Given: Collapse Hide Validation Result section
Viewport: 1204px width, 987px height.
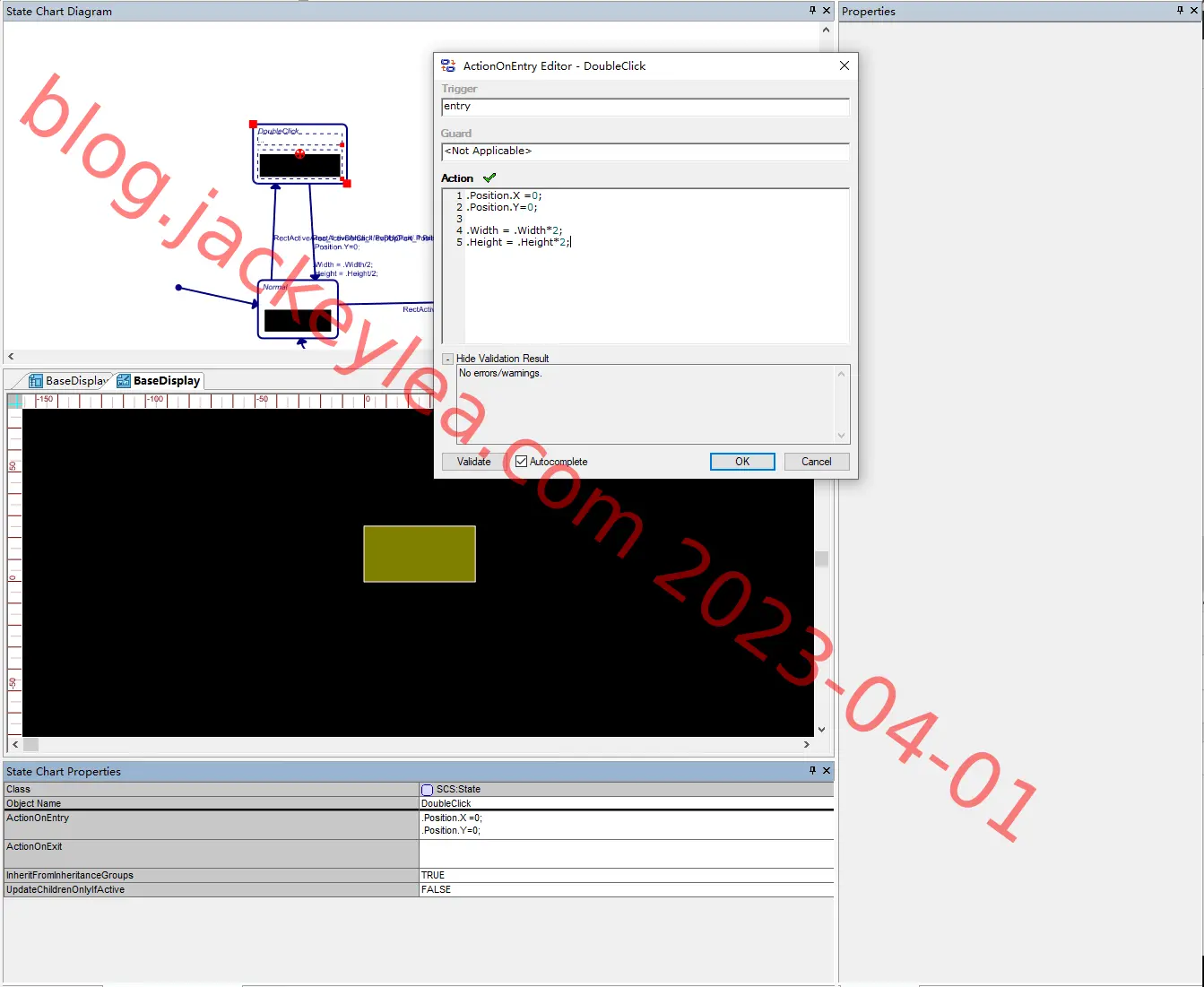Looking at the screenshot, I should 447,359.
